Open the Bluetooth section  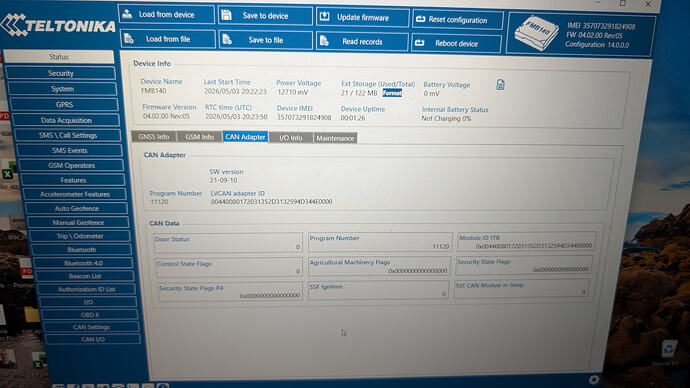[x=81, y=249]
